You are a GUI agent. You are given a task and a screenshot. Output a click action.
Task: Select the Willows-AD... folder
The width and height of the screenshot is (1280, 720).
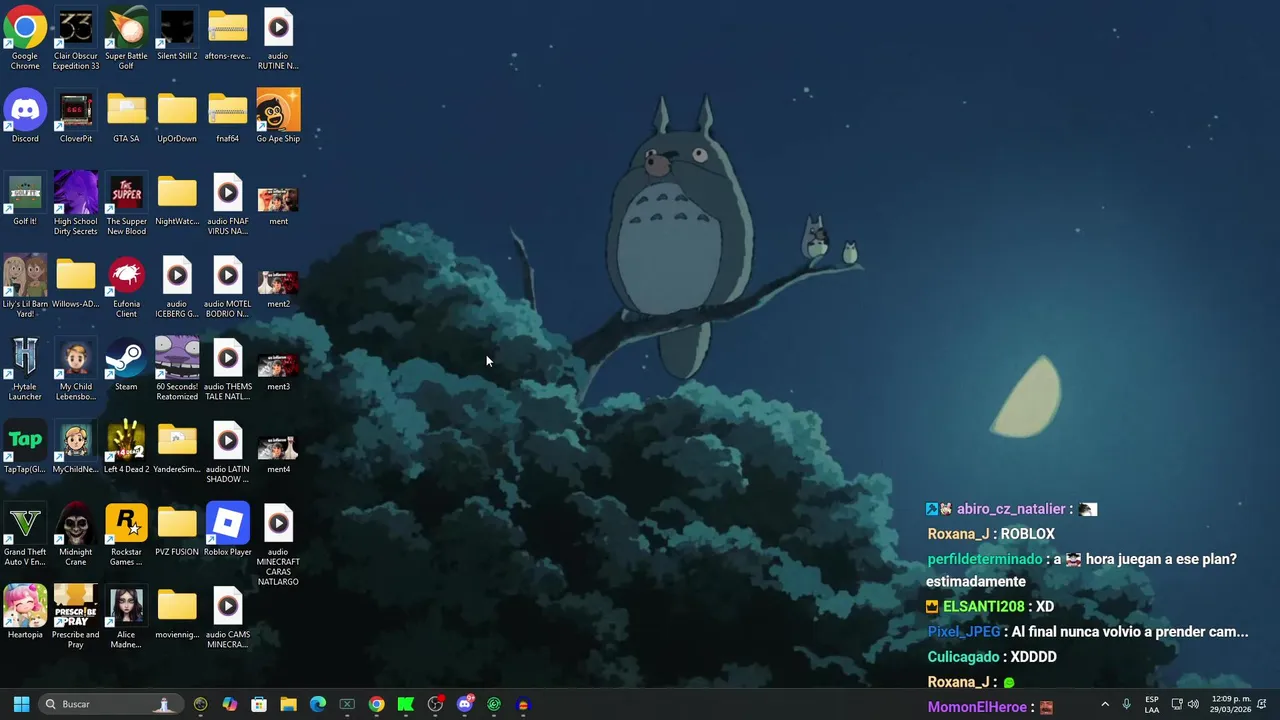pos(76,283)
